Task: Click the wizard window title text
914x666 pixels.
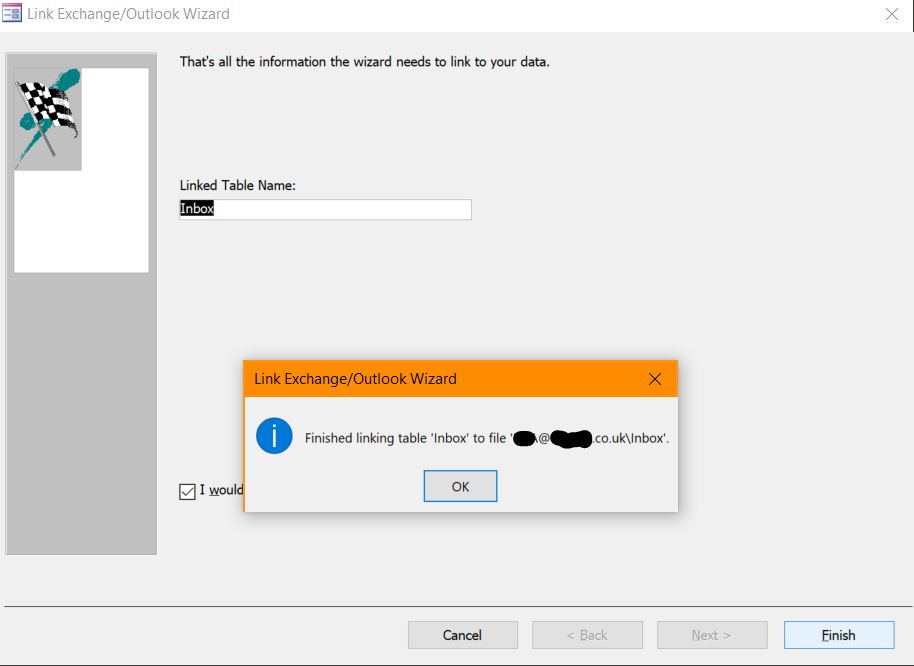Action: pyautogui.click(x=128, y=14)
